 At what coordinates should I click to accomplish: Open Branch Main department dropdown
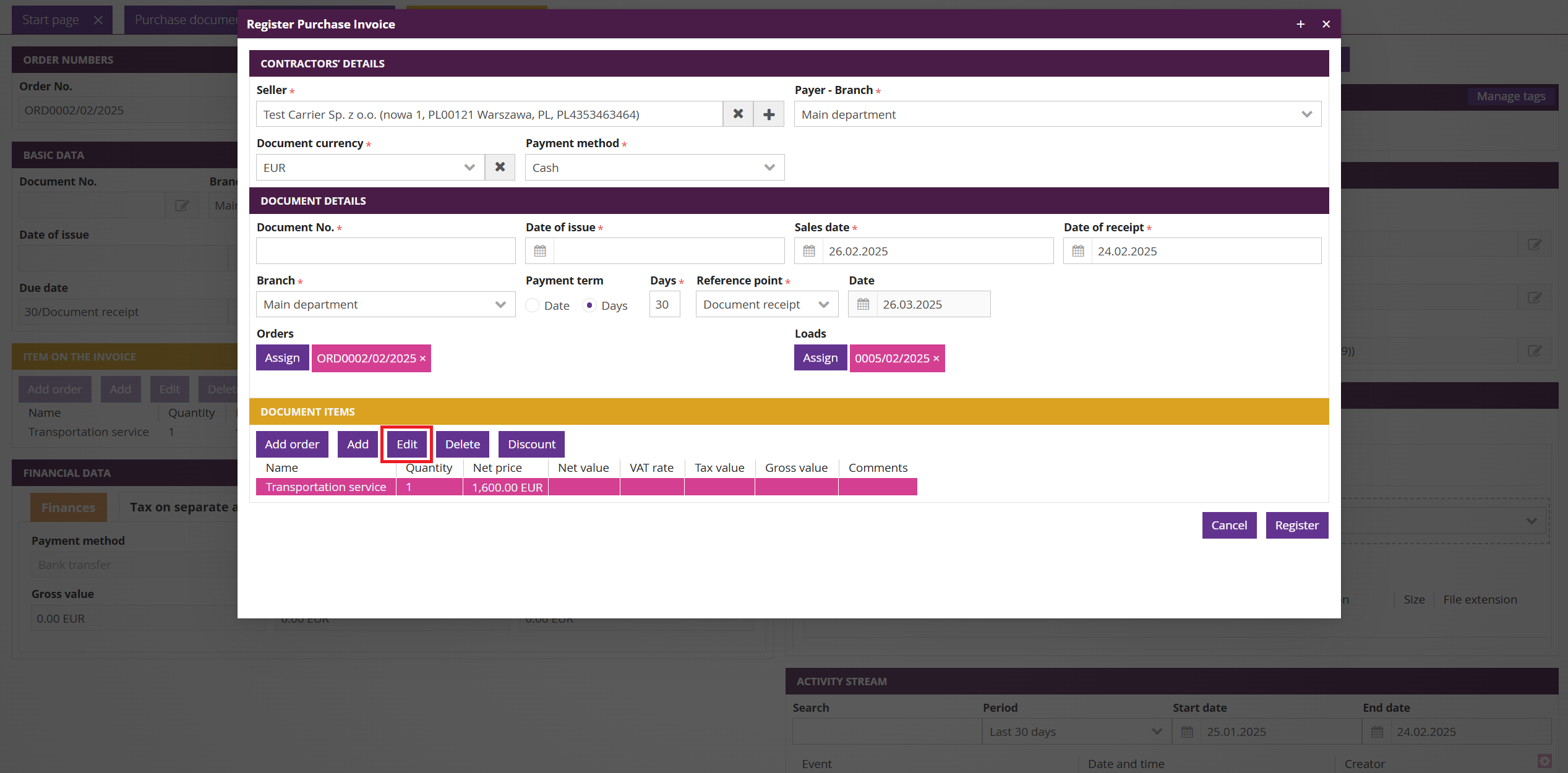385,304
